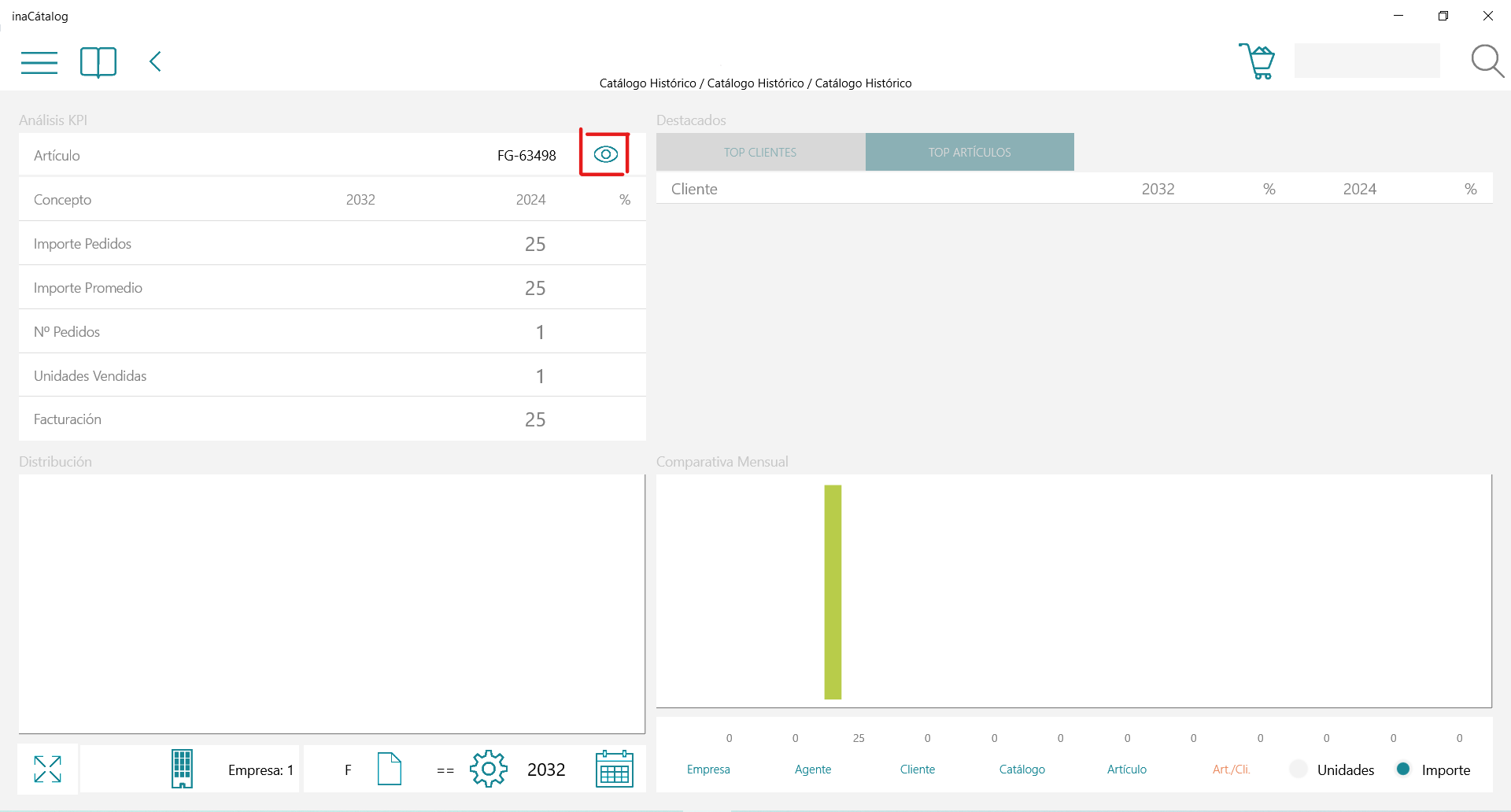Open the shopping cart
Viewport: 1511px width, 812px height.
point(1257,61)
